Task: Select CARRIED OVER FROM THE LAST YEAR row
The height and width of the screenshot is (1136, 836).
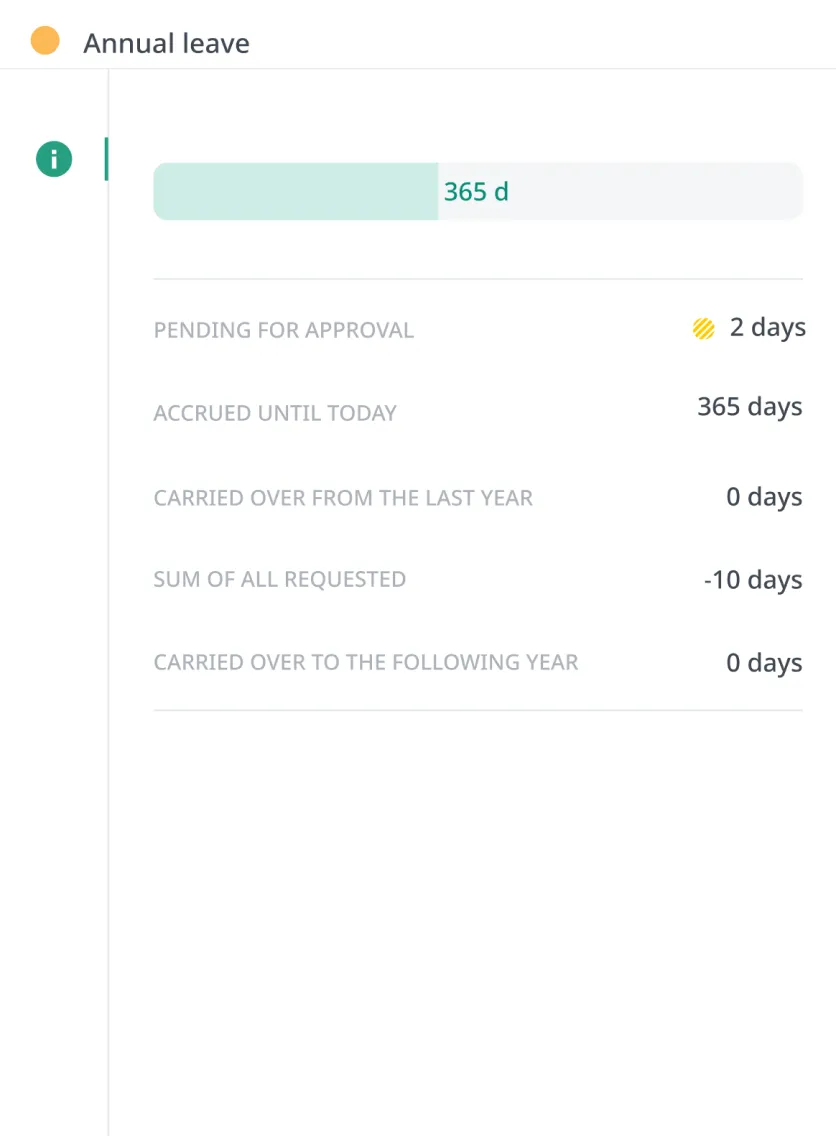Action: click(x=343, y=497)
